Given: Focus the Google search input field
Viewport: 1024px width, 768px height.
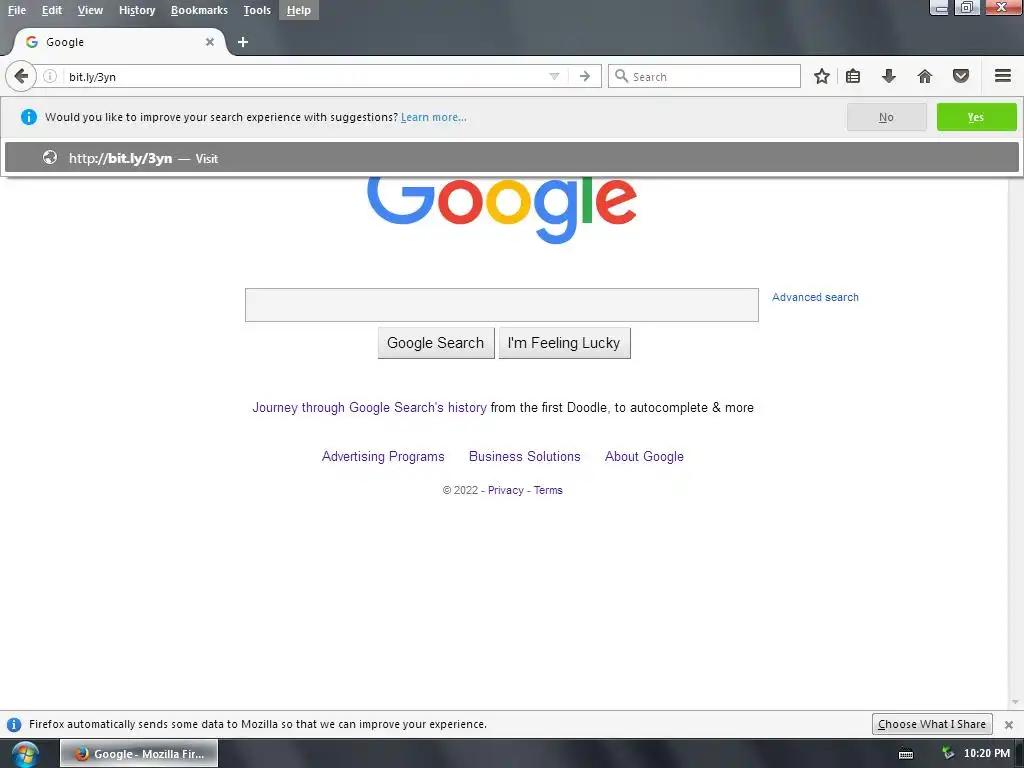Looking at the screenshot, I should coord(502,305).
